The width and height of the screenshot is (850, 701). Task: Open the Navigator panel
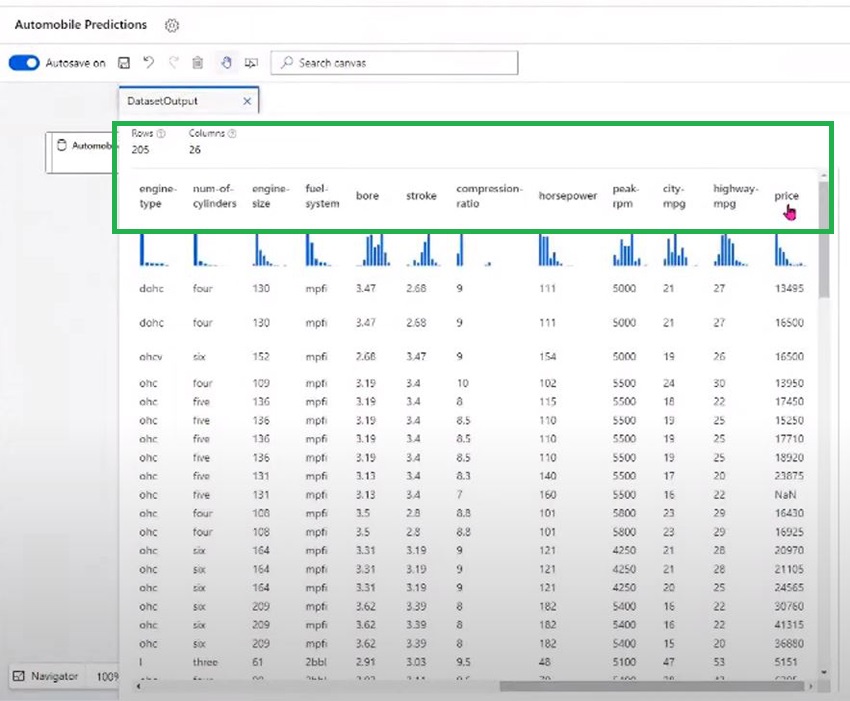tap(46, 676)
